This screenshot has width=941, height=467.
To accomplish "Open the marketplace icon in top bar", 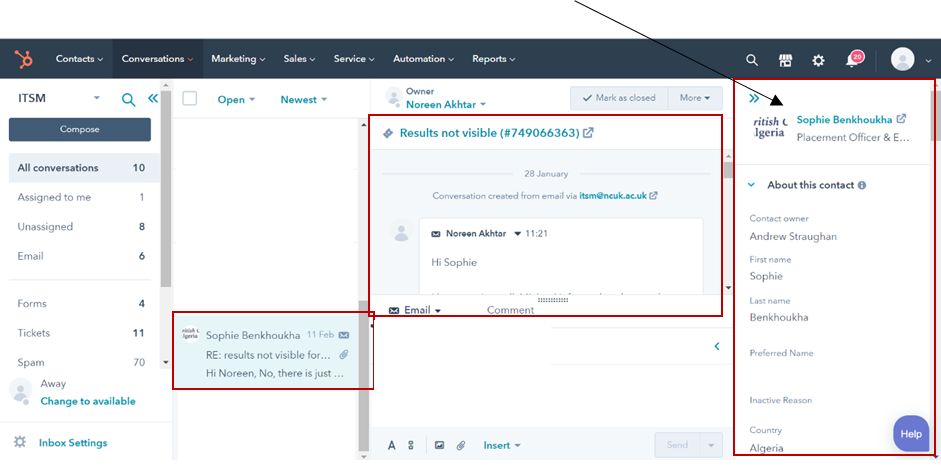I will pos(785,60).
